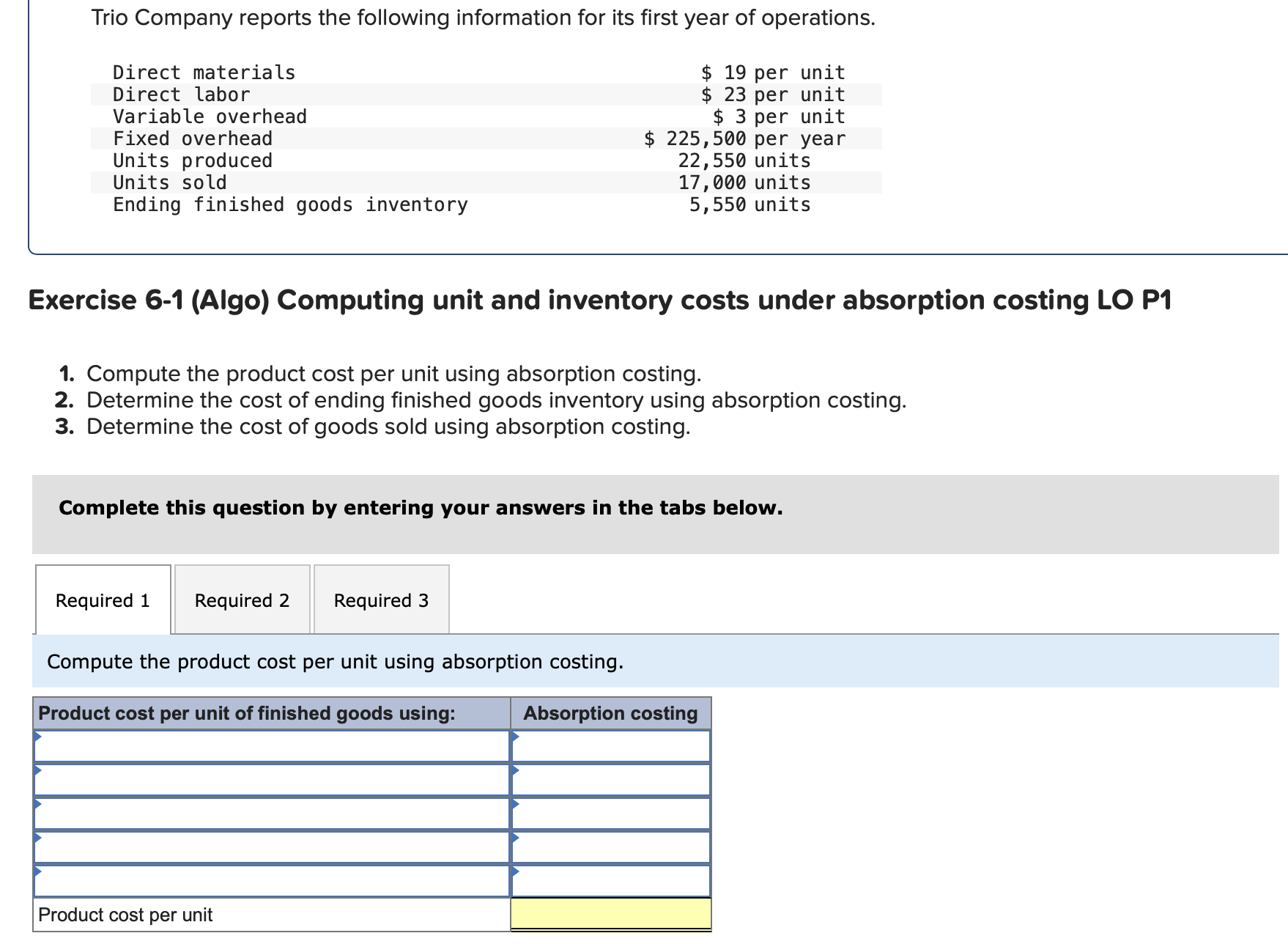This screenshot has width=1288, height=944.
Task: Open the fifth Absorption costing amount dropdown
Action: (610, 880)
